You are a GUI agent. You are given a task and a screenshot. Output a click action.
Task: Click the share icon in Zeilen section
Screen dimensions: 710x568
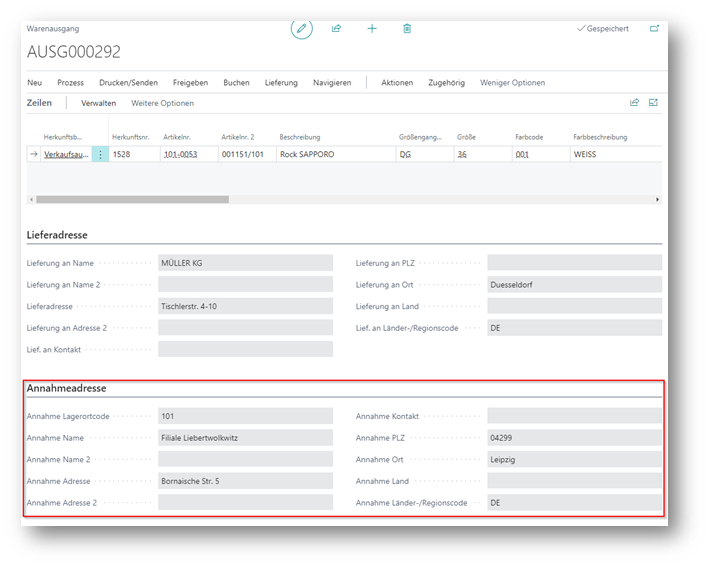click(634, 102)
